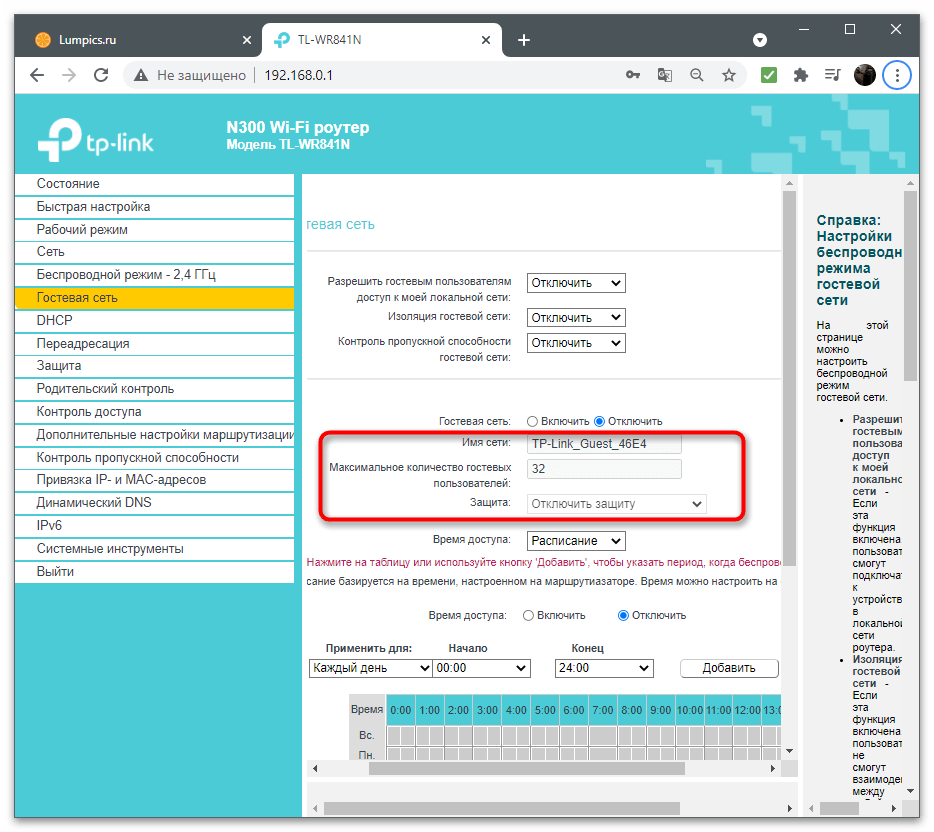Expand the Изоляция гостевой сети dropdown
Image resolution: width=934 pixels, height=832 pixels.
(x=576, y=317)
